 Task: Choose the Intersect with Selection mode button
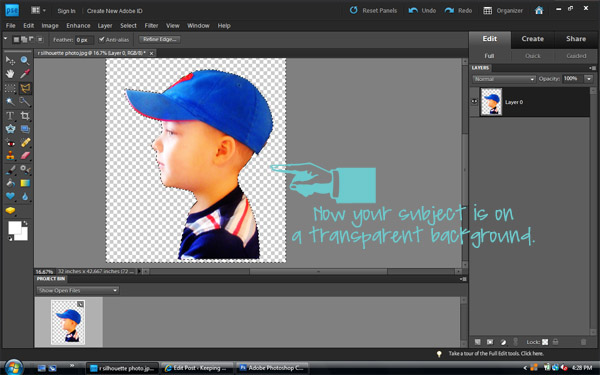[40, 39]
